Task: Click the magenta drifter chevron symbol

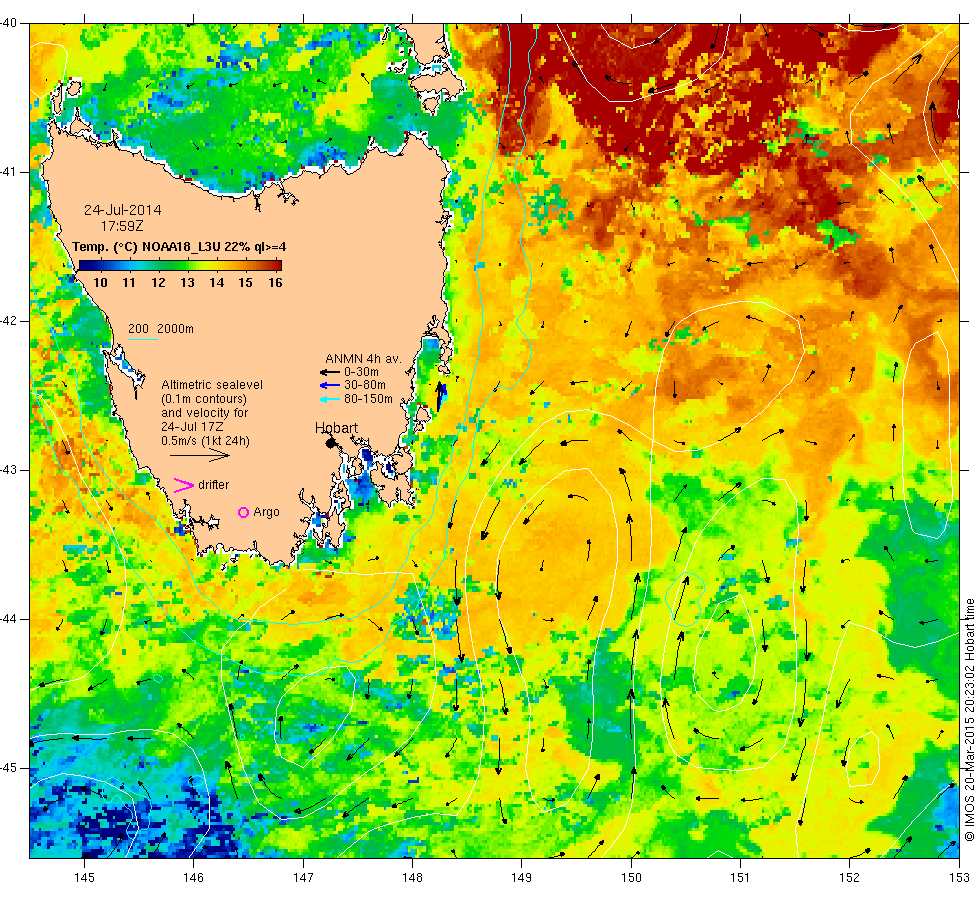Action: tap(183, 486)
